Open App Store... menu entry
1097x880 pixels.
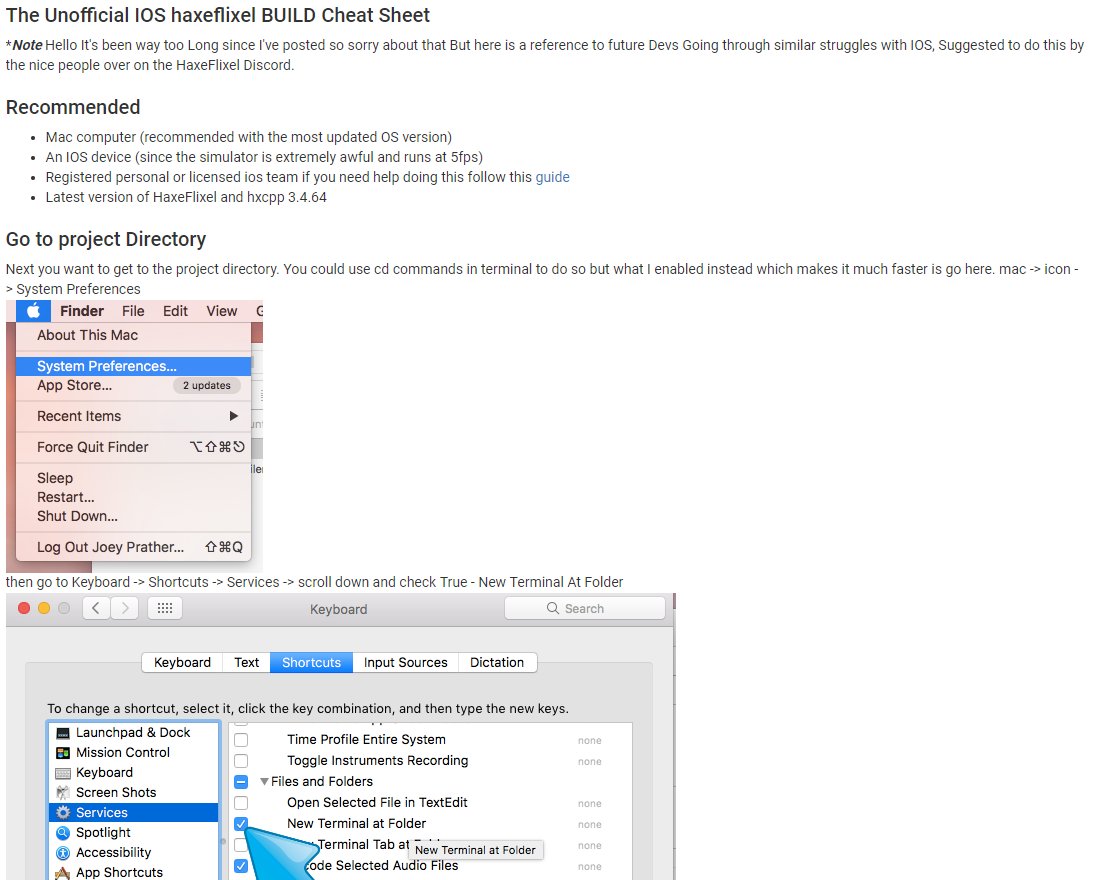pyautogui.click(x=133, y=385)
